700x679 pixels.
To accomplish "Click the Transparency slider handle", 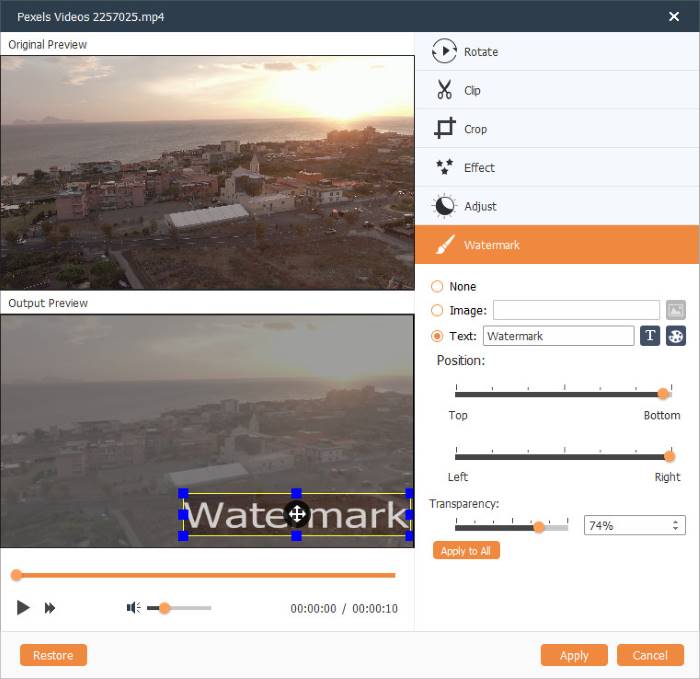I will click(x=539, y=527).
